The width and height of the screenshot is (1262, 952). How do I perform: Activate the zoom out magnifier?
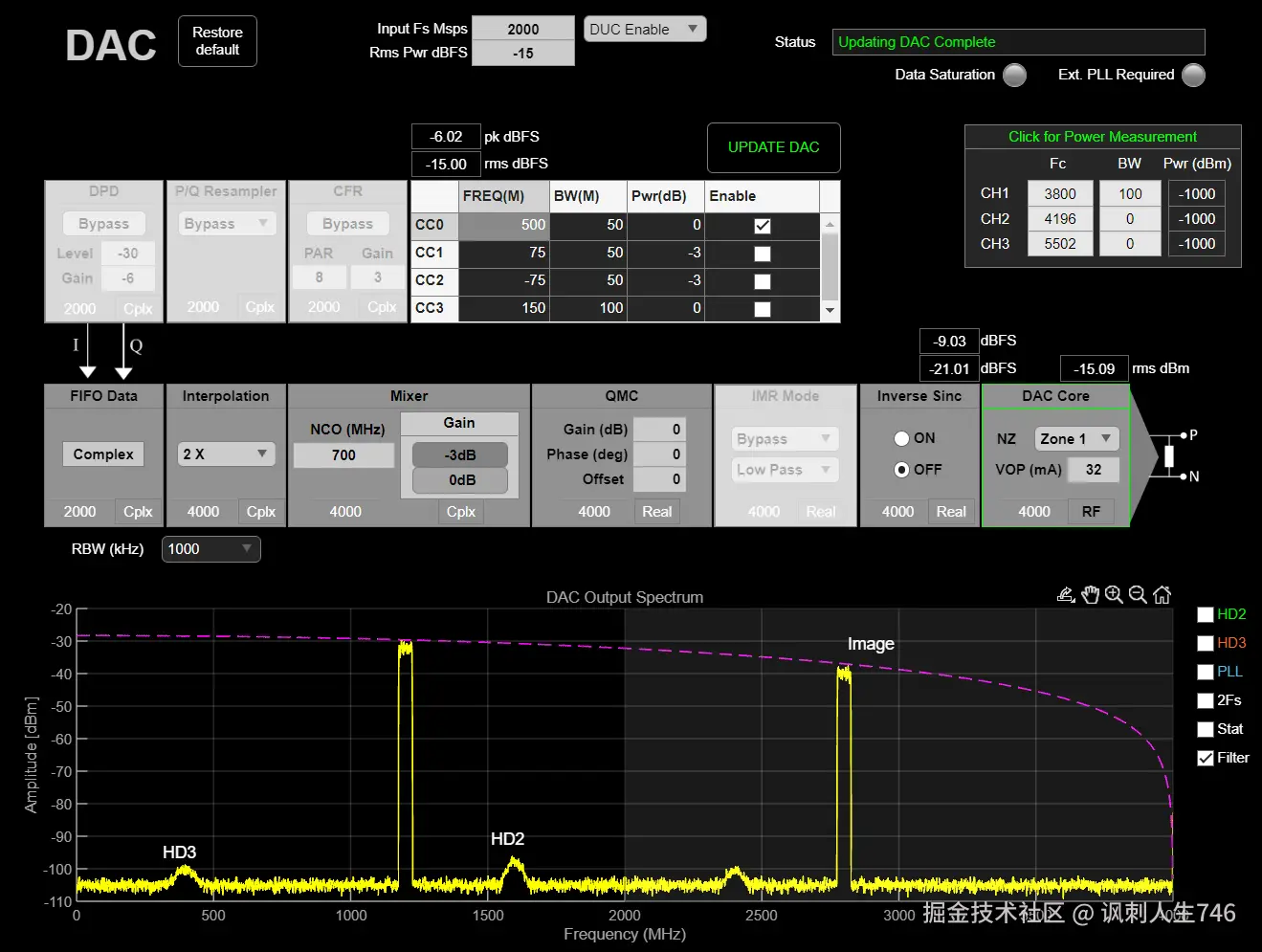pyautogui.click(x=1138, y=594)
